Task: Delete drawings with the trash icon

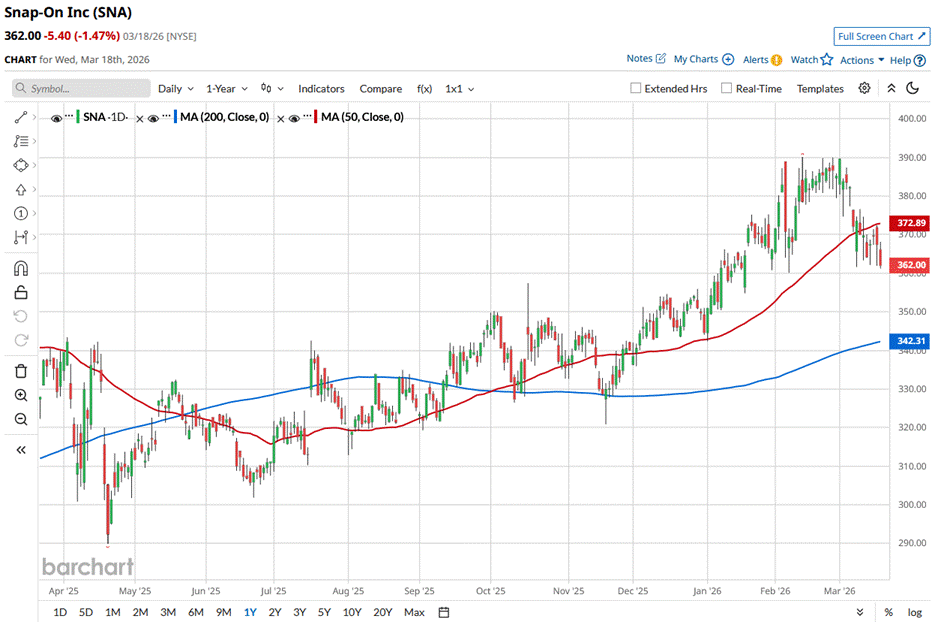Action: pos(21,371)
